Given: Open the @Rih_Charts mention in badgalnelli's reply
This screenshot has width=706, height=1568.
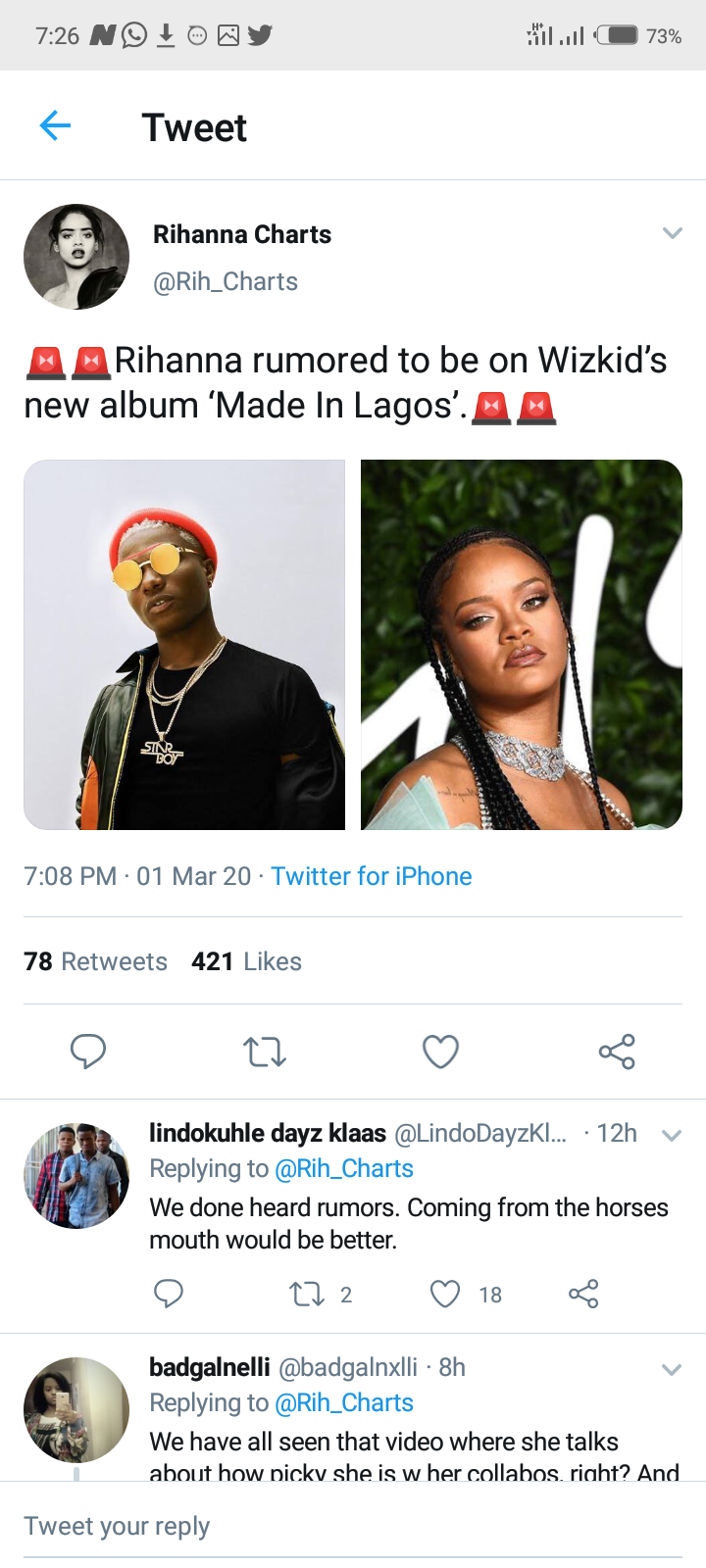Looking at the screenshot, I should tap(344, 1402).
